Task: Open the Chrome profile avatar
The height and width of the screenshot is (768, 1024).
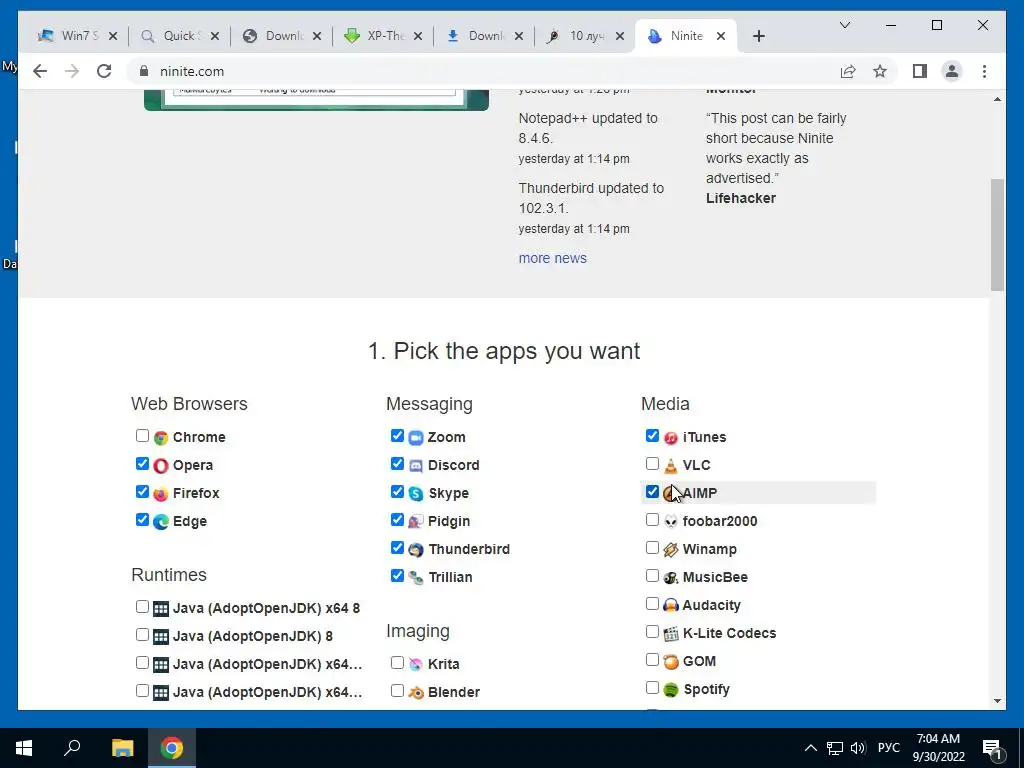Action: [952, 71]
